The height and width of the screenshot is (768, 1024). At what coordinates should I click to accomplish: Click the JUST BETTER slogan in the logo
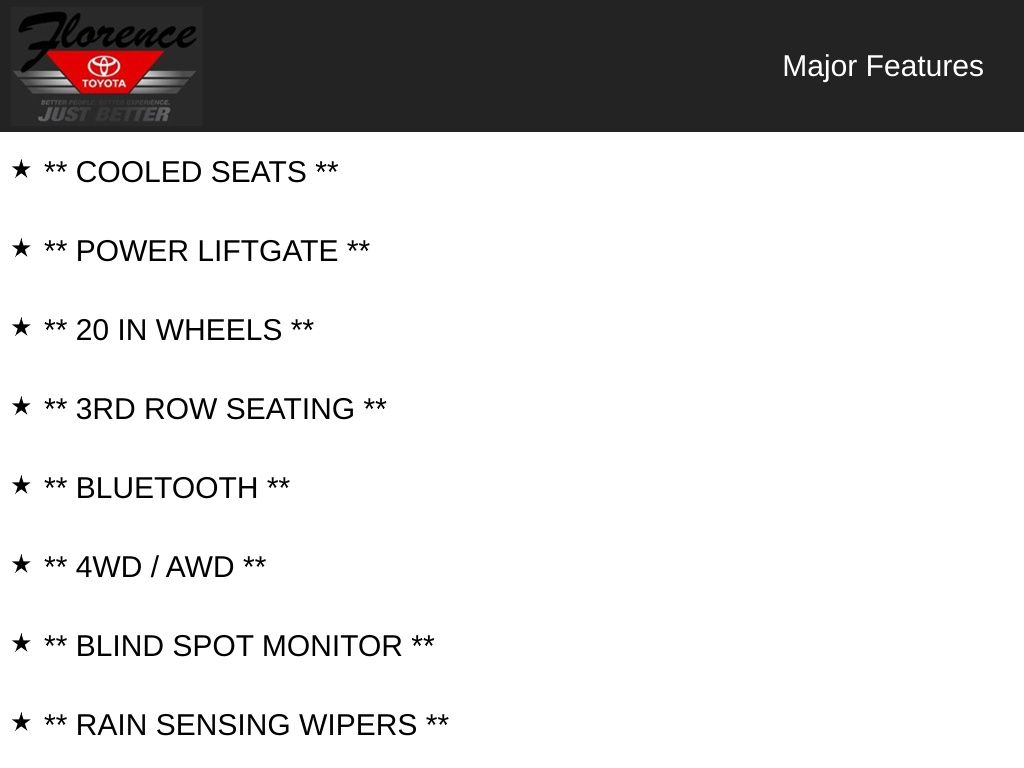pyautogui.click(x=104, y=114)
